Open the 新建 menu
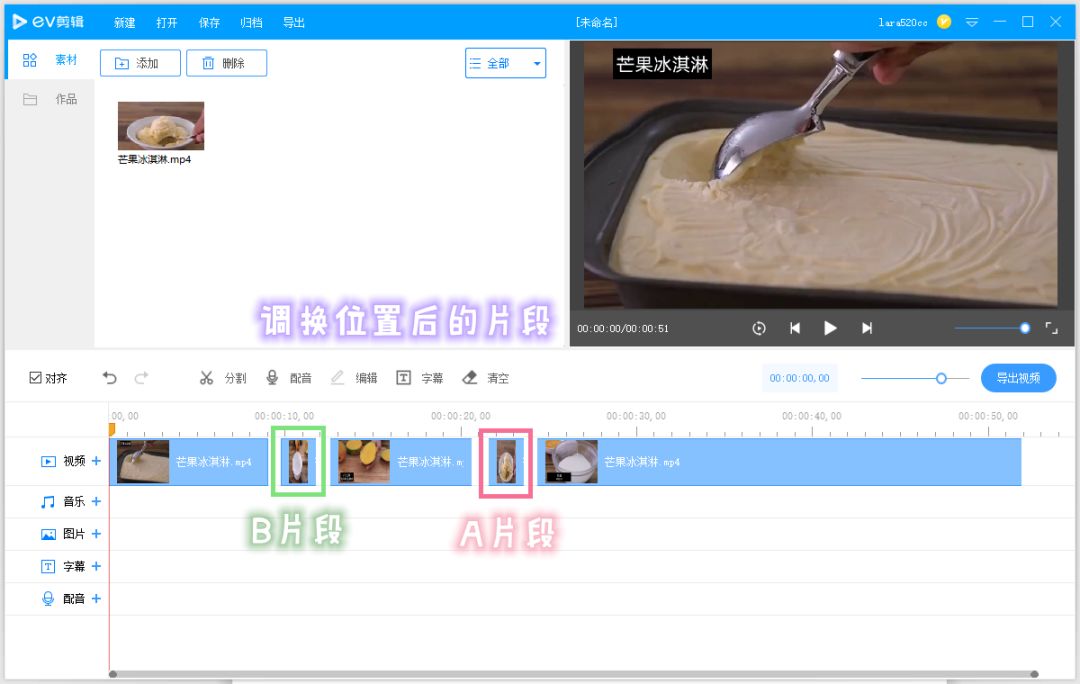This screenshot has width=1080, height=684. click(125, 23)
